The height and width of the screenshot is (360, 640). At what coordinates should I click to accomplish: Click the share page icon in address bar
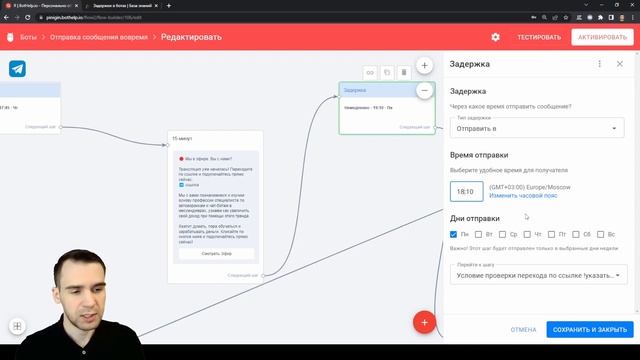[555, 18]
